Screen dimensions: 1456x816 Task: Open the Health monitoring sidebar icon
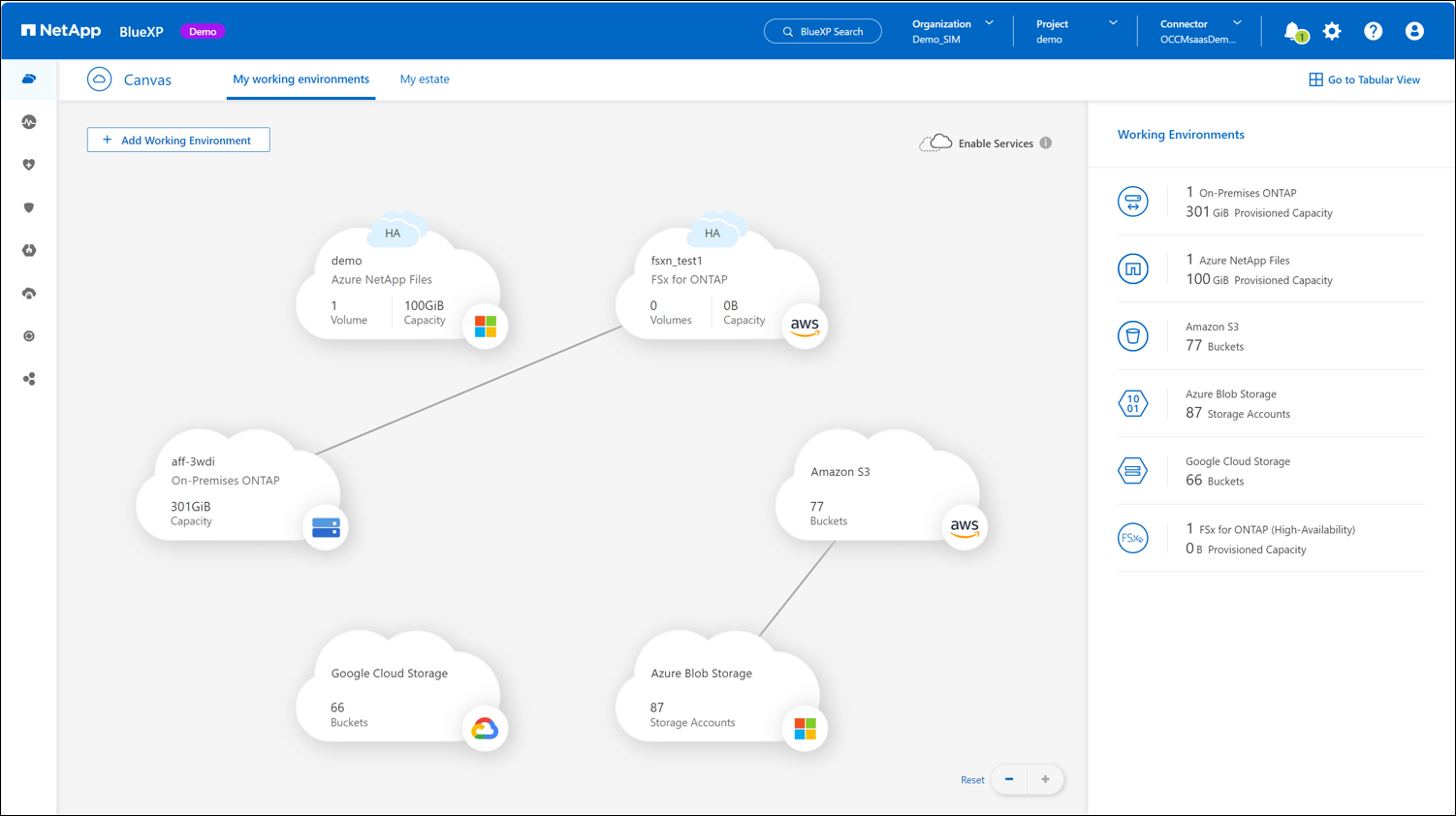29,122
